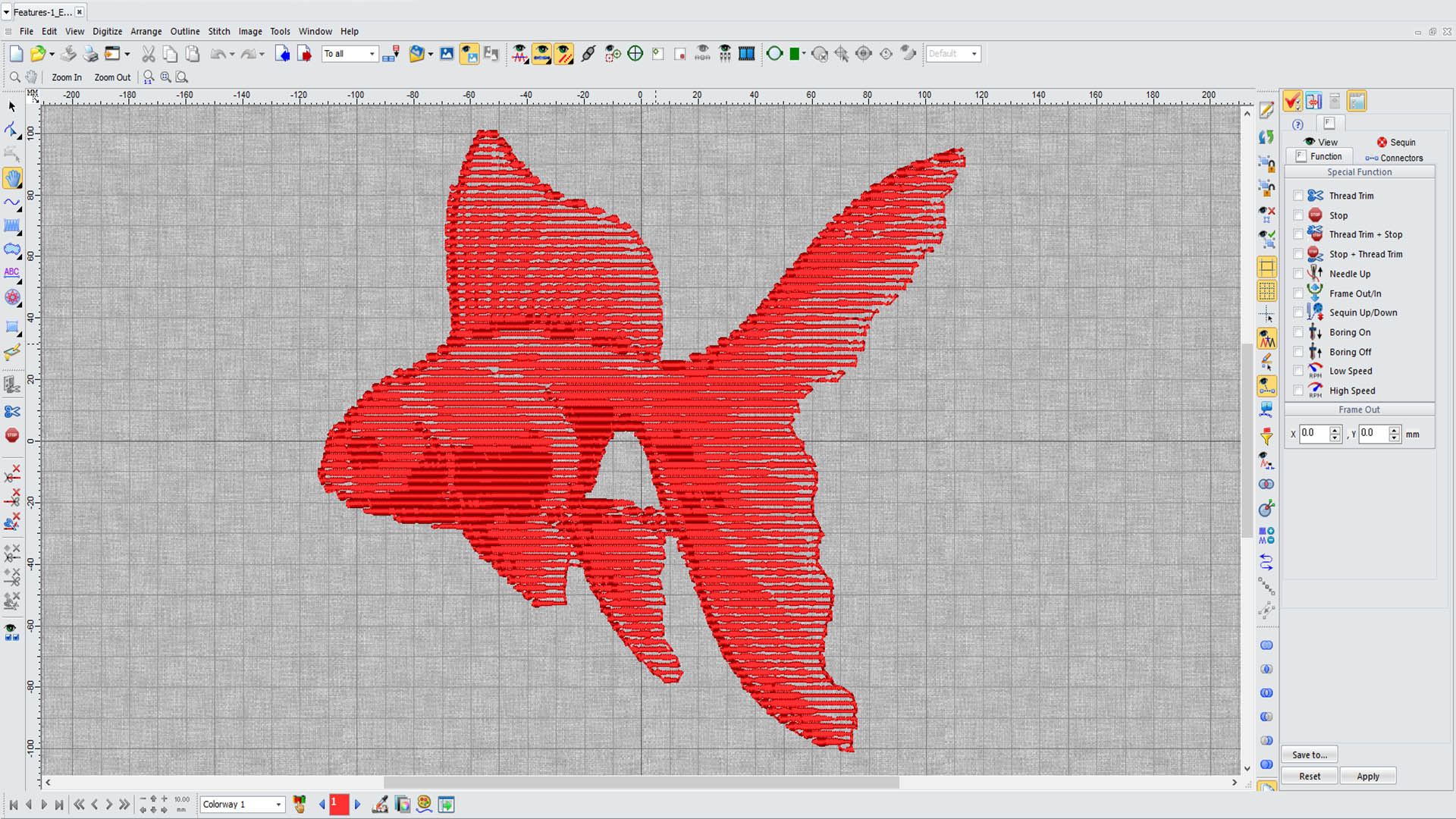
Task: Click the previous color blue arrow
Action: (322, 805)
